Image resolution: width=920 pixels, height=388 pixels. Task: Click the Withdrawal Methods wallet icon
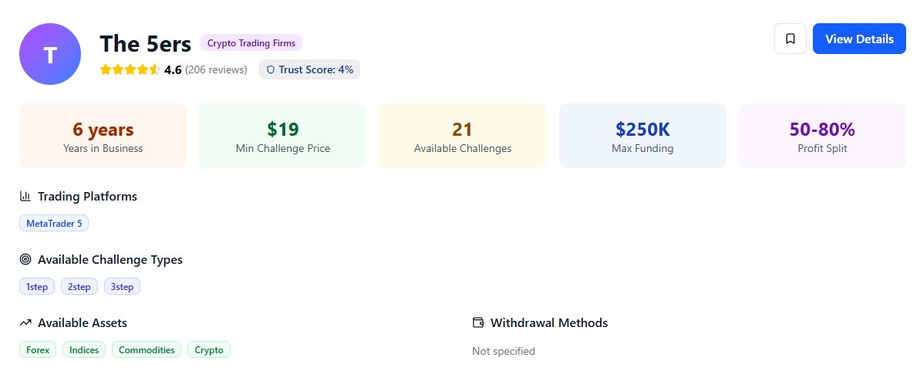coord(478,322)
